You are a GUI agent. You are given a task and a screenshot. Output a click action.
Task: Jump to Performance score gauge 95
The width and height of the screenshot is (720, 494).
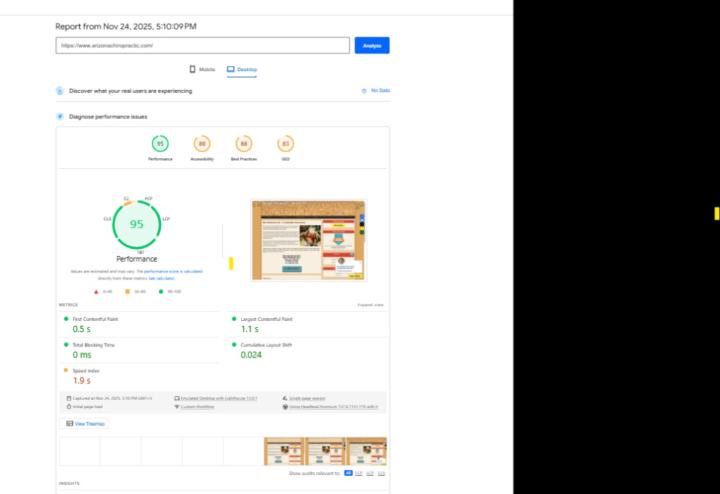coord(160,144)
